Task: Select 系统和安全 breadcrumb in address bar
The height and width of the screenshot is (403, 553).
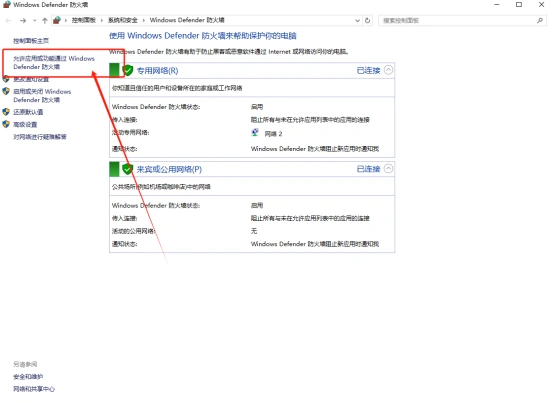Action: (123, 20)
